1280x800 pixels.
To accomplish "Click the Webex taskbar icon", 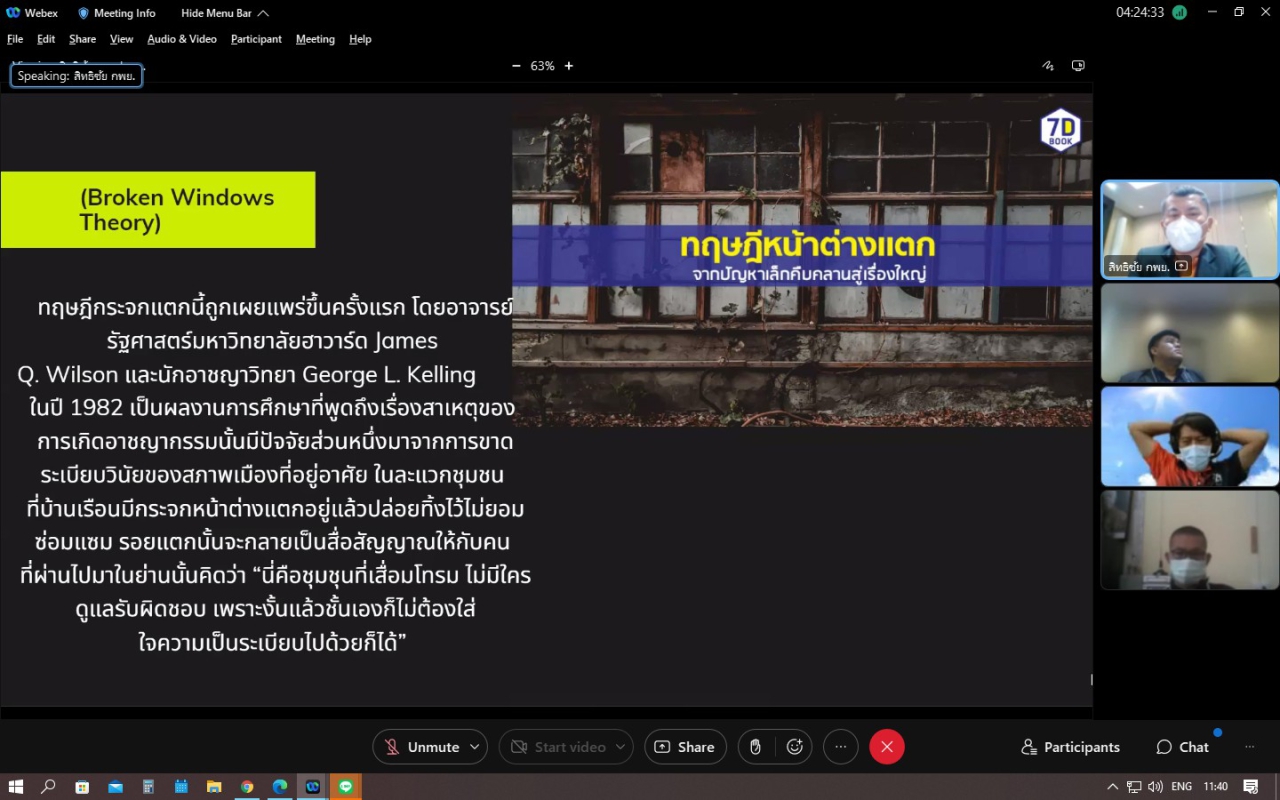I will 313,787.
